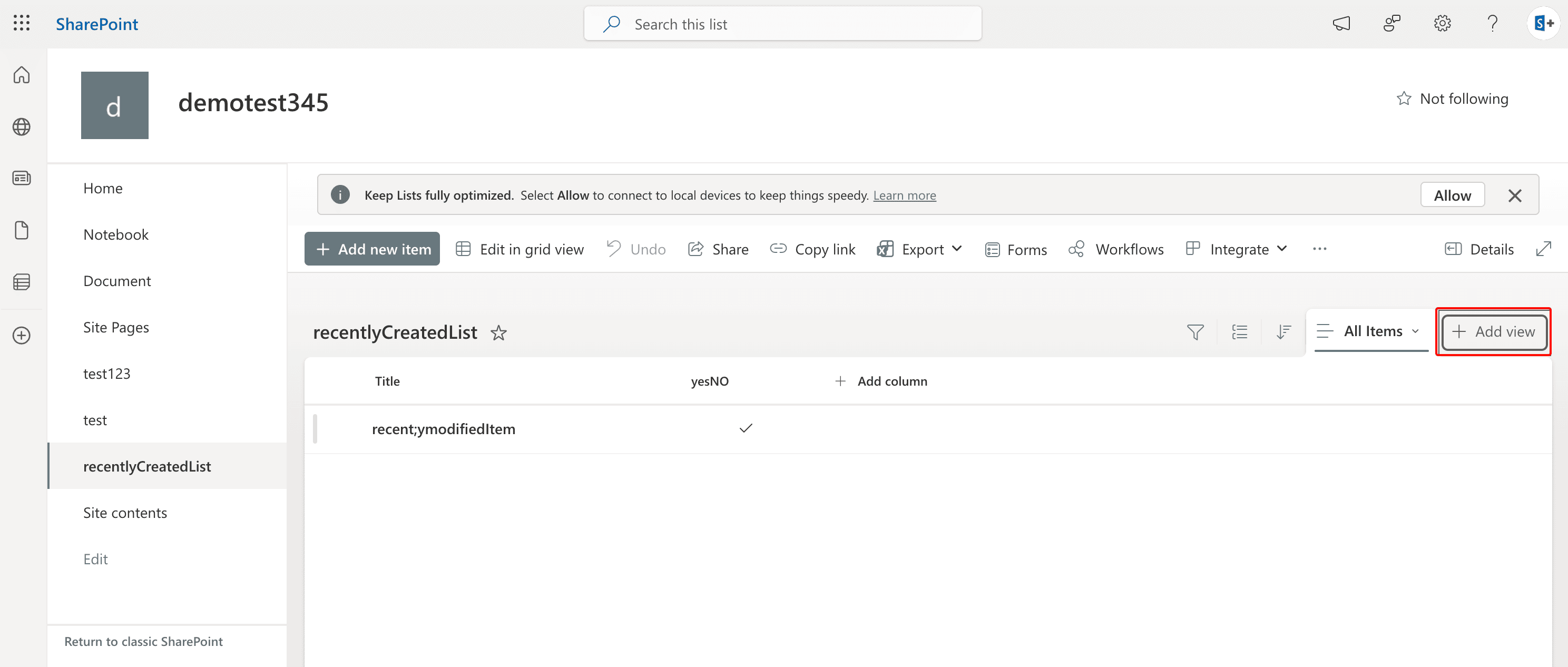Image resolution: width=1568 pixels, height=667 pixels.
Task: Open the Details pane
Action: coord(1479,249)
